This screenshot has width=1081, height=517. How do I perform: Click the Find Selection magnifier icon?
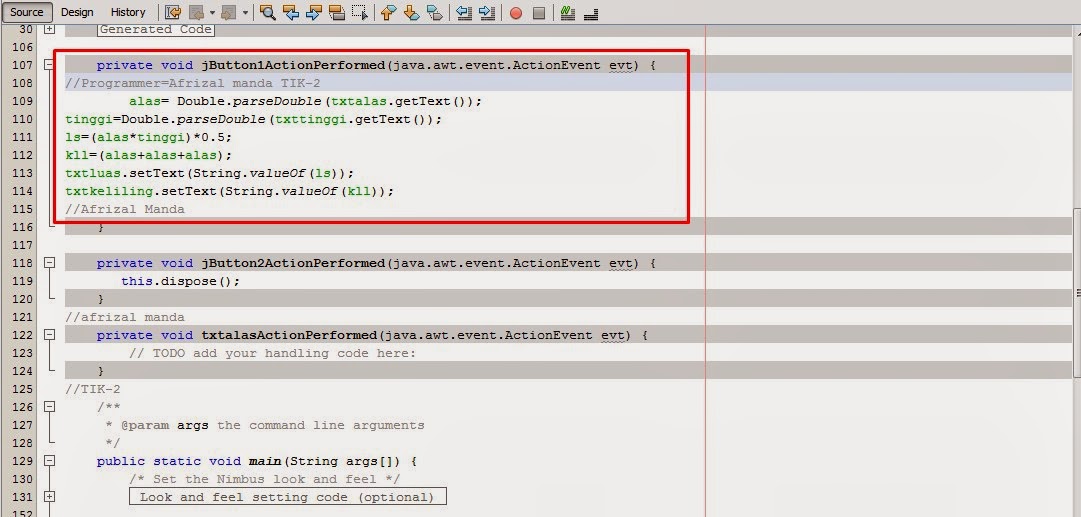point(267,12)
